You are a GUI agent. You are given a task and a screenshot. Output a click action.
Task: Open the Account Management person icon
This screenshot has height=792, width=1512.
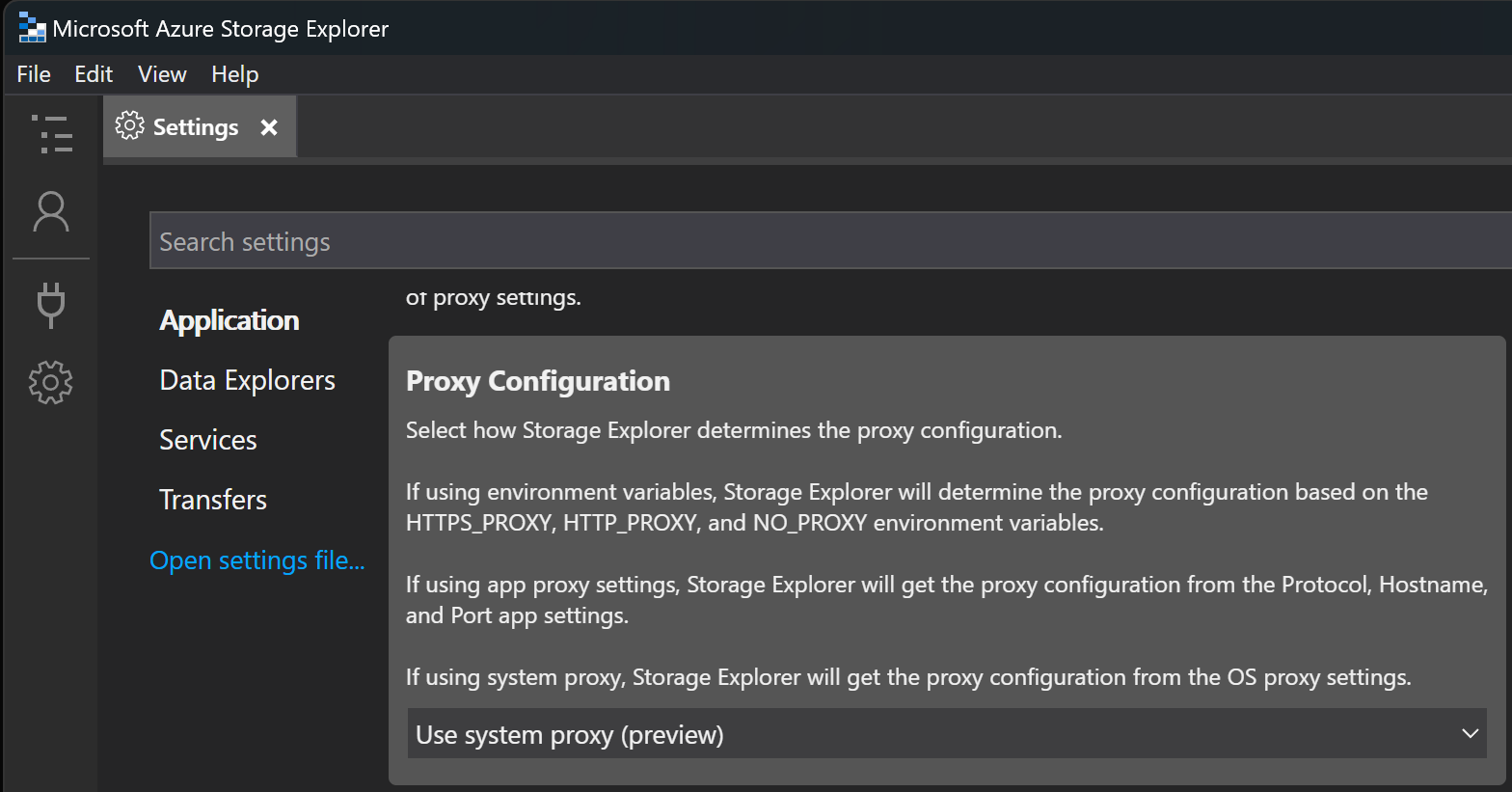coord(51,212)
